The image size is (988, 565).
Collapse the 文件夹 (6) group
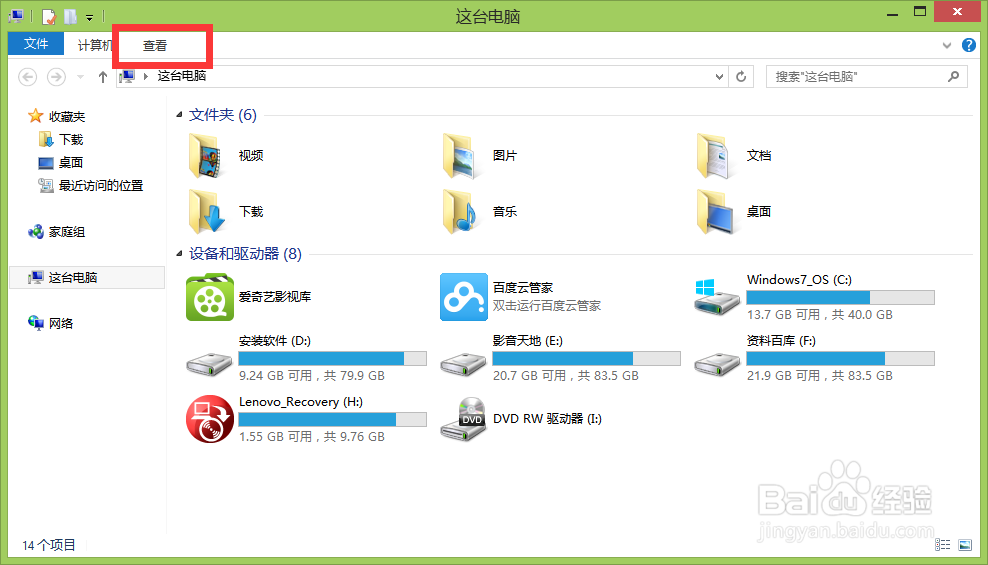point(180,115)
